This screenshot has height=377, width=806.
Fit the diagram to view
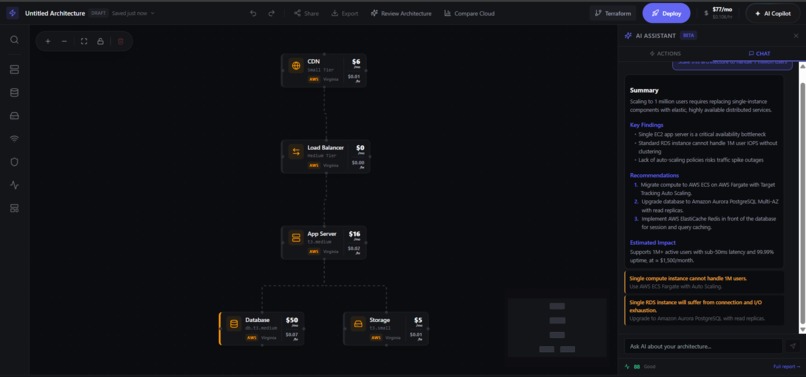point(84,41)
